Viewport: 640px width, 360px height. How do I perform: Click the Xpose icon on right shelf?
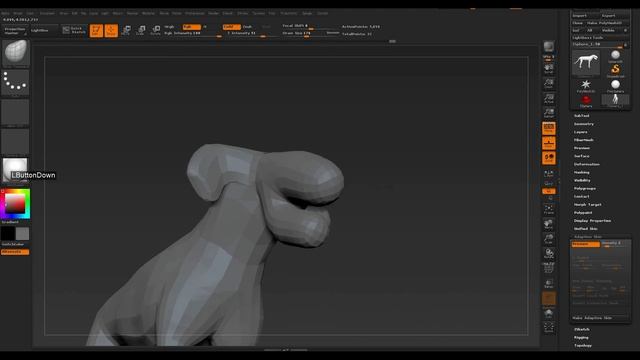[549, 327]
